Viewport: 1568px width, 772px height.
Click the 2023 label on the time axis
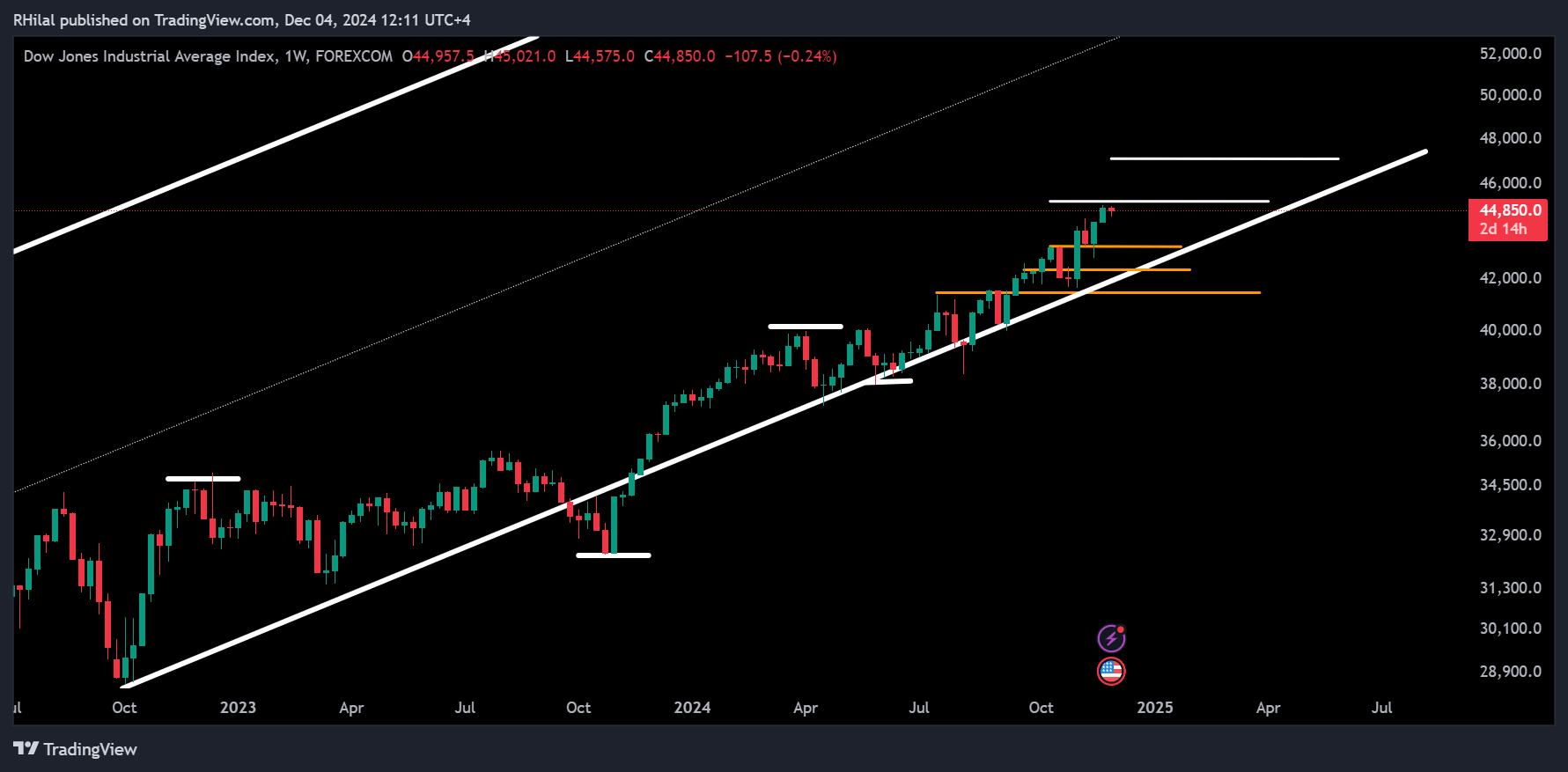point(238,708)
